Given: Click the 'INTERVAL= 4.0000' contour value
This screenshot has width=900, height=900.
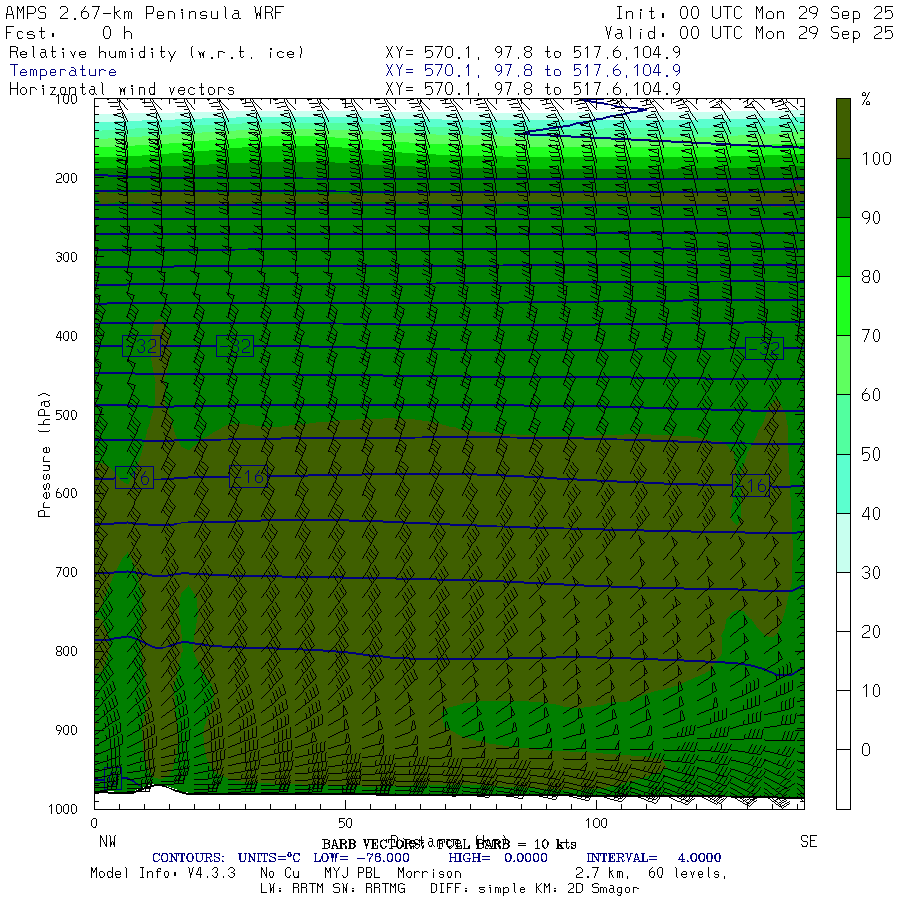Looking at the screenshot, I should pyautogui.click(x=653, y=858).
